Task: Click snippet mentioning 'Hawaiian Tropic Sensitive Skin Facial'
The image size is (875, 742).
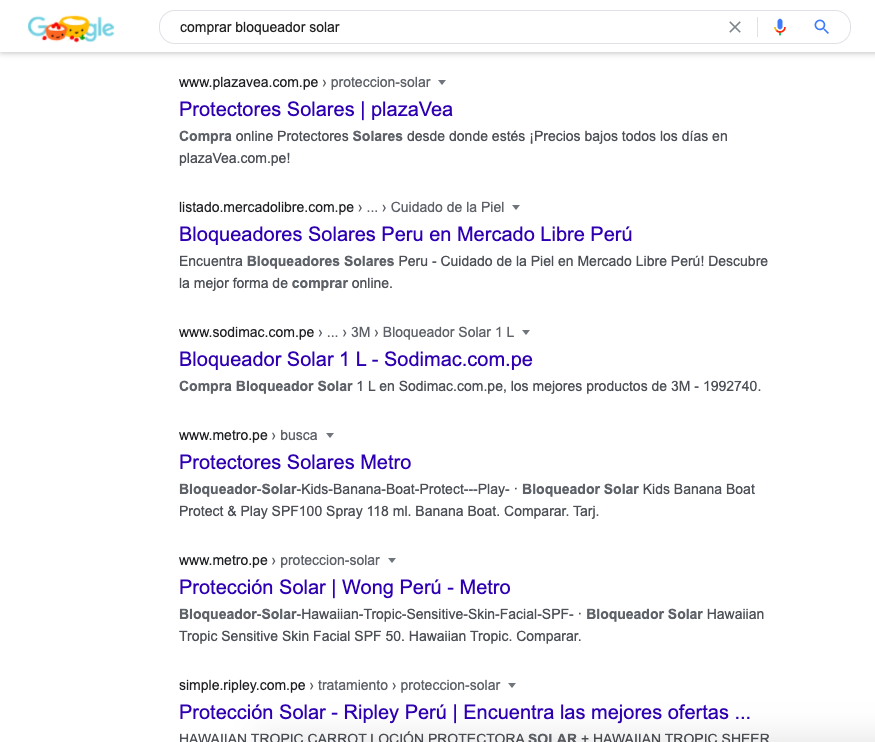Action: [x=472, y=625]
